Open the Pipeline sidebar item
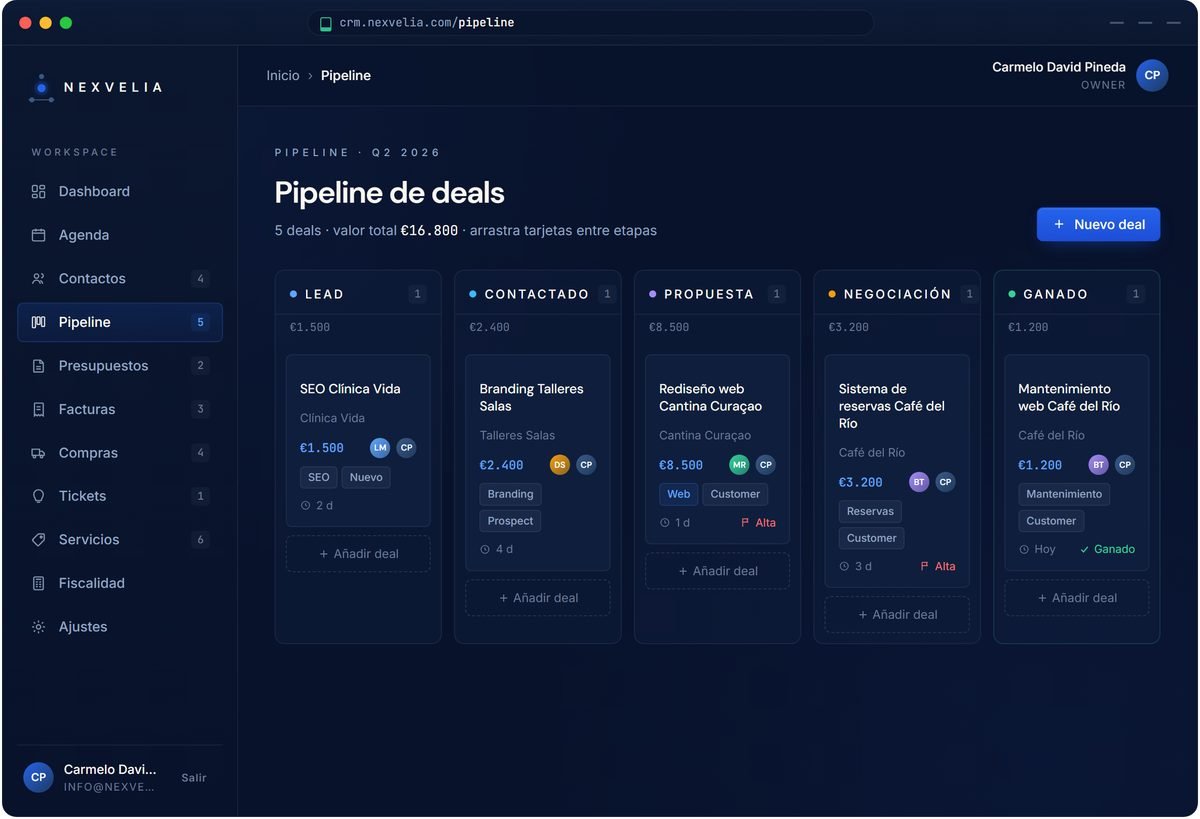 [120, 322]
